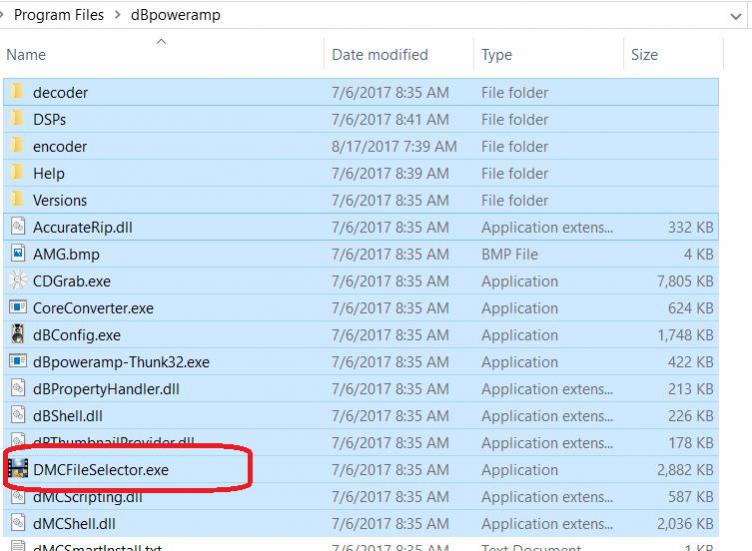Select the encoder folder name
The height and width of the screenshot is (551, 752).
point(60,146)
